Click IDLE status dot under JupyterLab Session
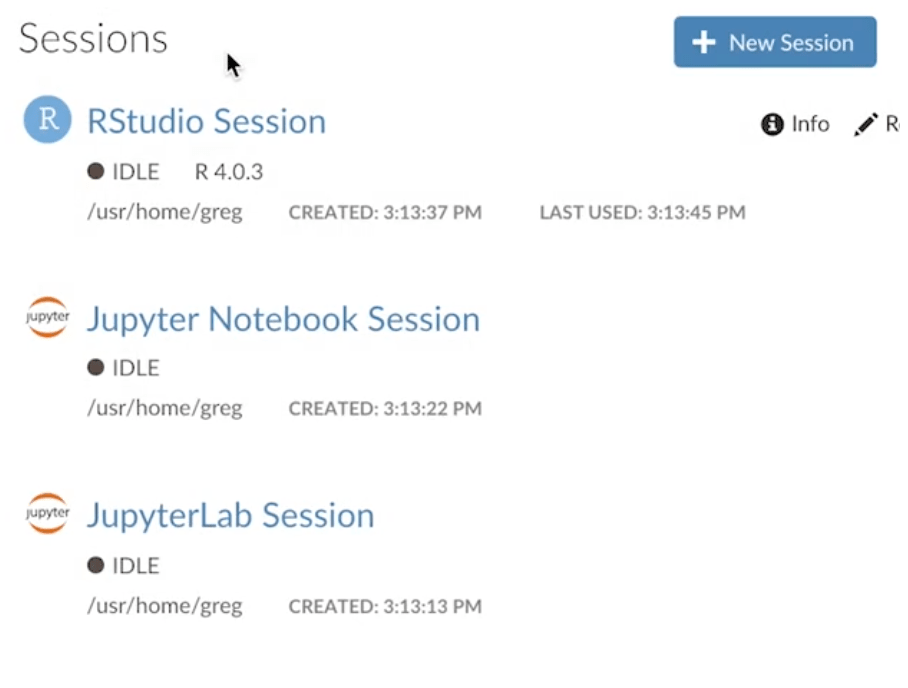908x688 pixels. click(96, 565)
